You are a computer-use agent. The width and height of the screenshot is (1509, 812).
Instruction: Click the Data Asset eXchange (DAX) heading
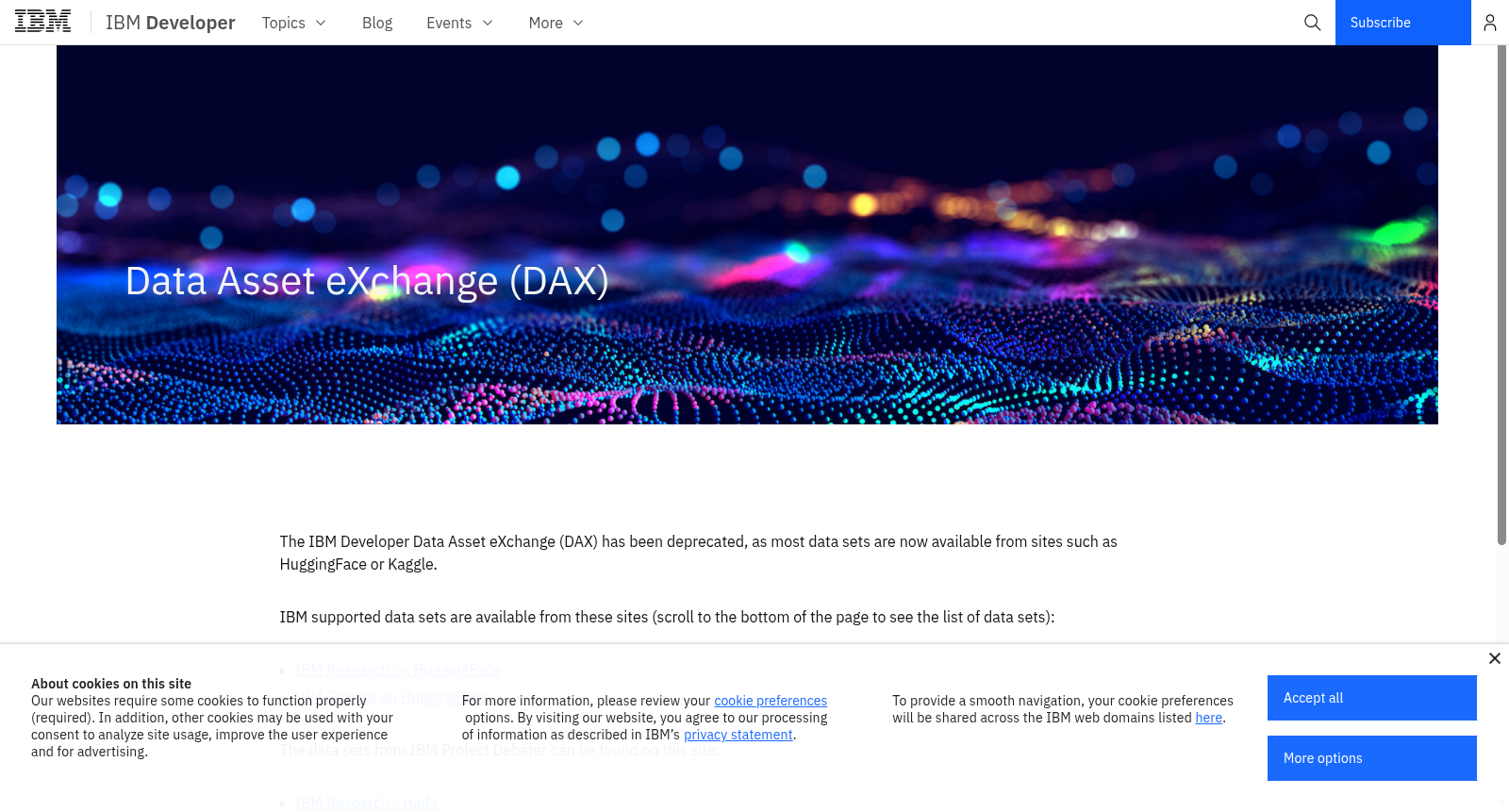367,281
